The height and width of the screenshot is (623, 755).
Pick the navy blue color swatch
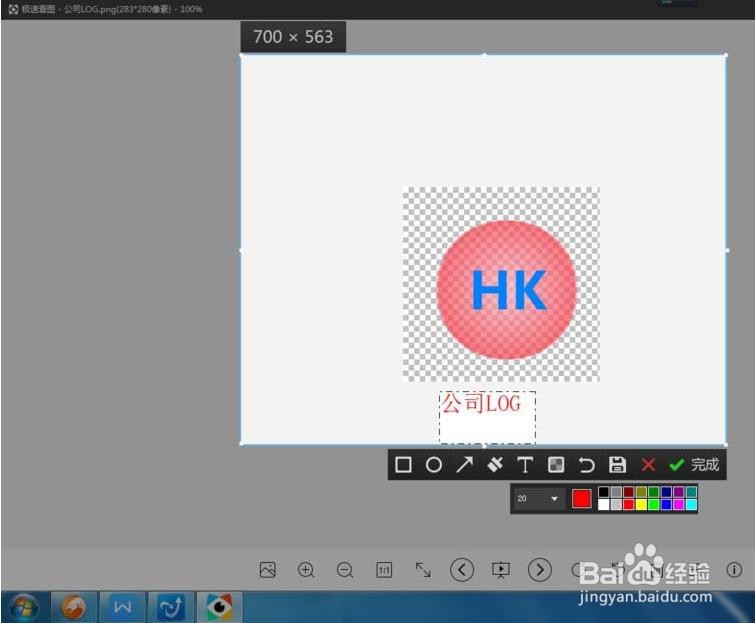pyautogui.click(x=666, y=492)
